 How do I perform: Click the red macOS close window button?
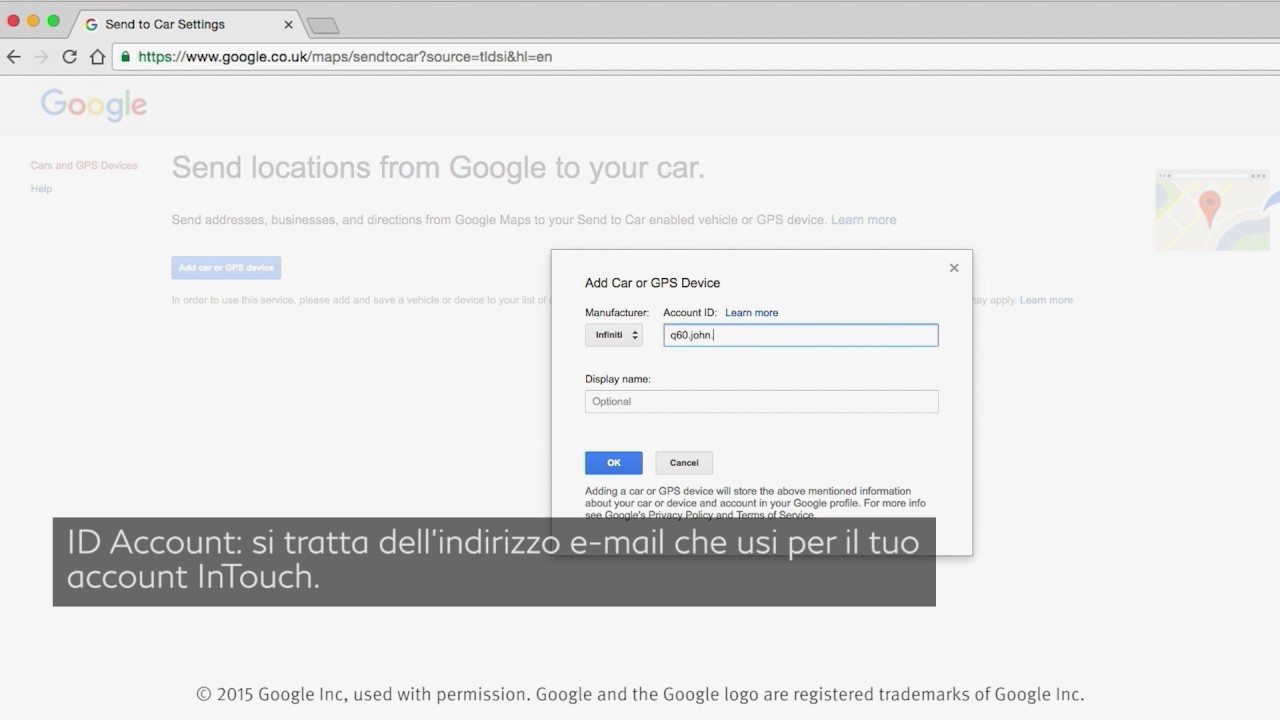14,21
